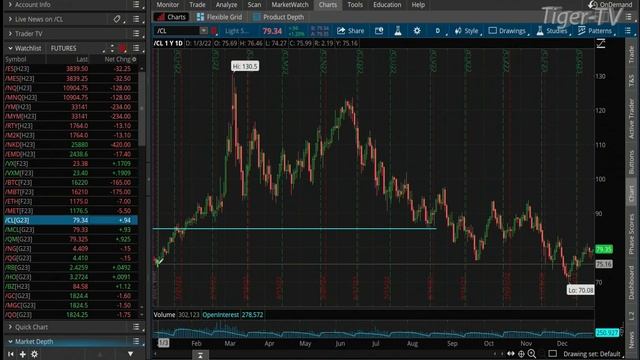This screenshot has width=640, height=360.
Task: Collapse the Watchlist section
Action: click(x=10, y=48)
